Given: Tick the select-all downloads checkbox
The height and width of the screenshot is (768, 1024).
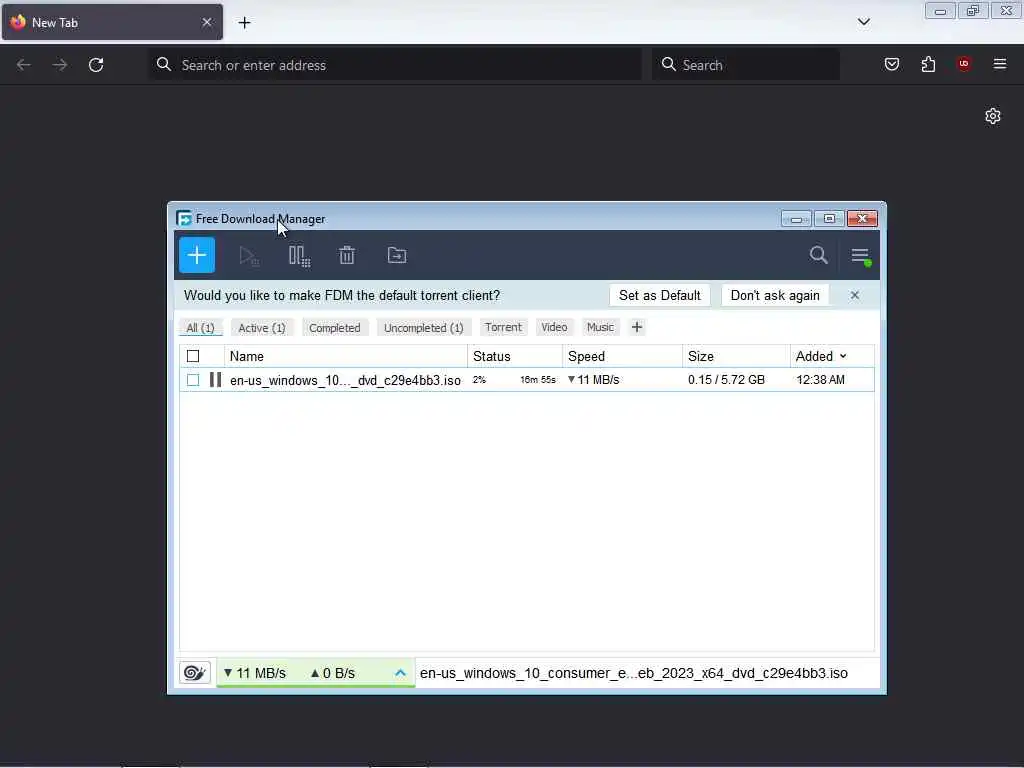Looking at the screenshot, I should 193,356.
